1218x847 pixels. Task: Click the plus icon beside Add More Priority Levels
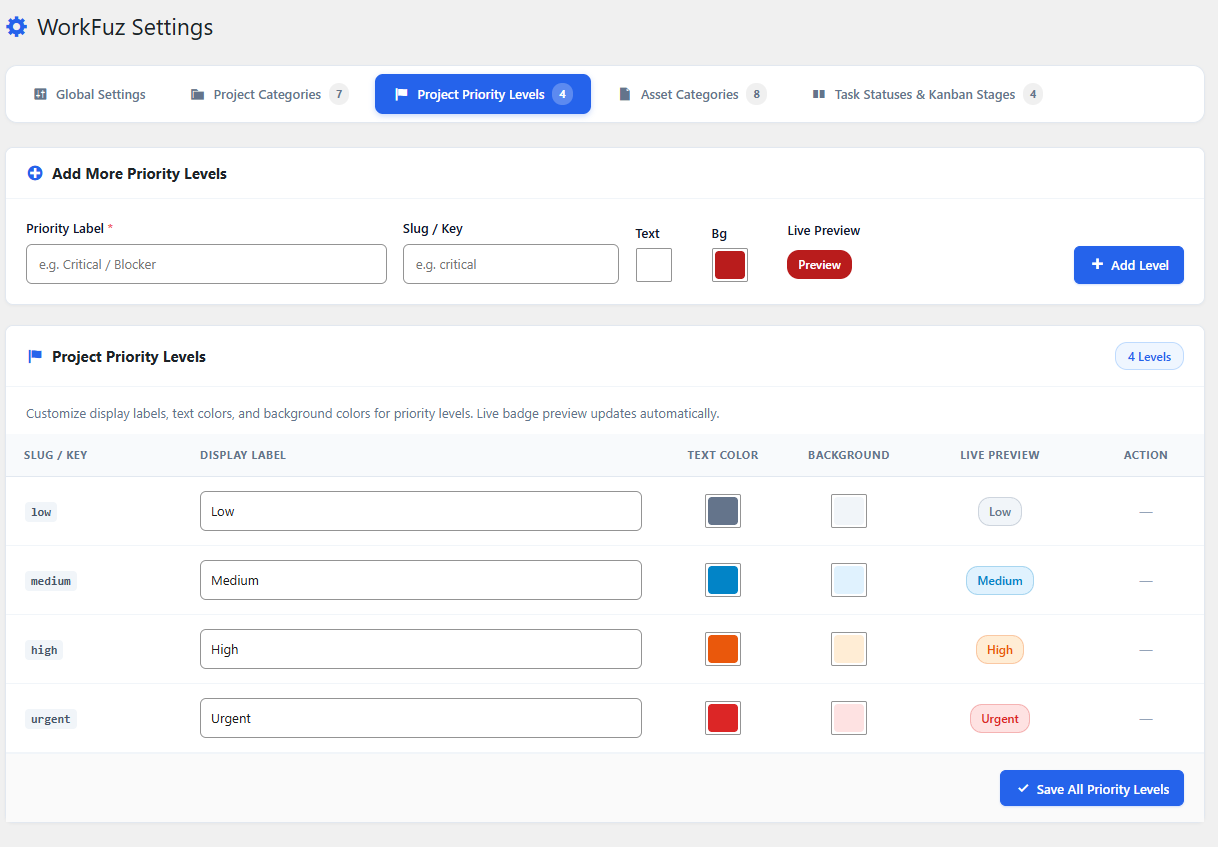point(35,173)
